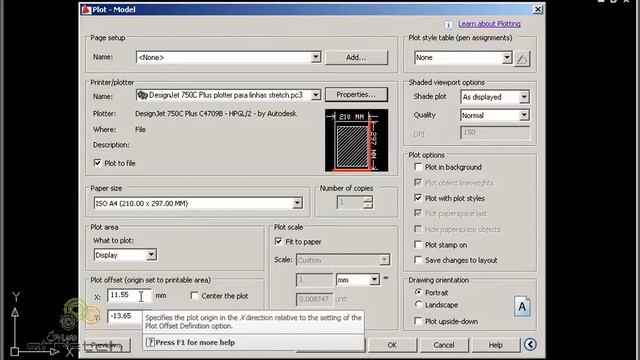
Task: Click the Cancel button
Action: [444, 345]
